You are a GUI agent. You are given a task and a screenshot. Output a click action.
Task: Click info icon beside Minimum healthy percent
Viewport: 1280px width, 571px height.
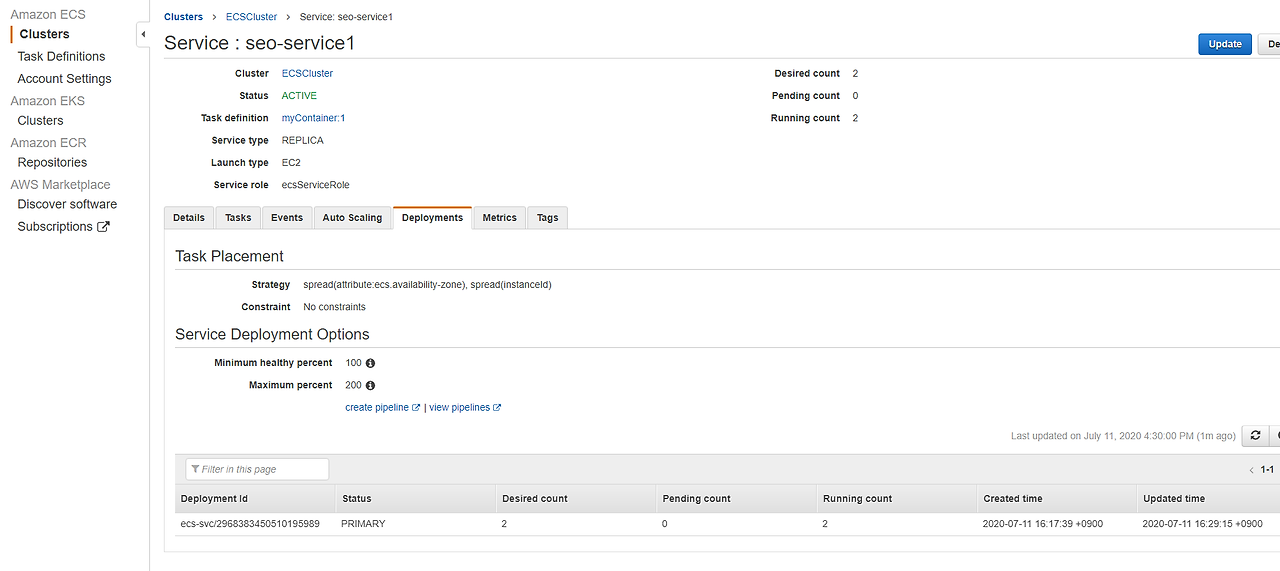[x=370, y=363]
